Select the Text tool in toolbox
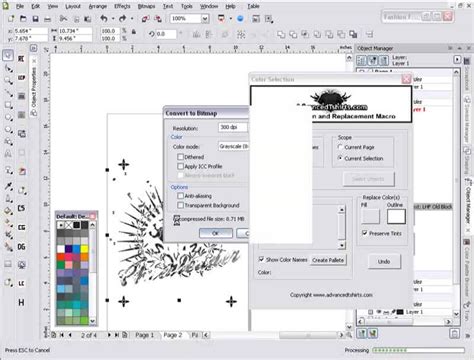The image size is (474, 360). pos(8,154)
